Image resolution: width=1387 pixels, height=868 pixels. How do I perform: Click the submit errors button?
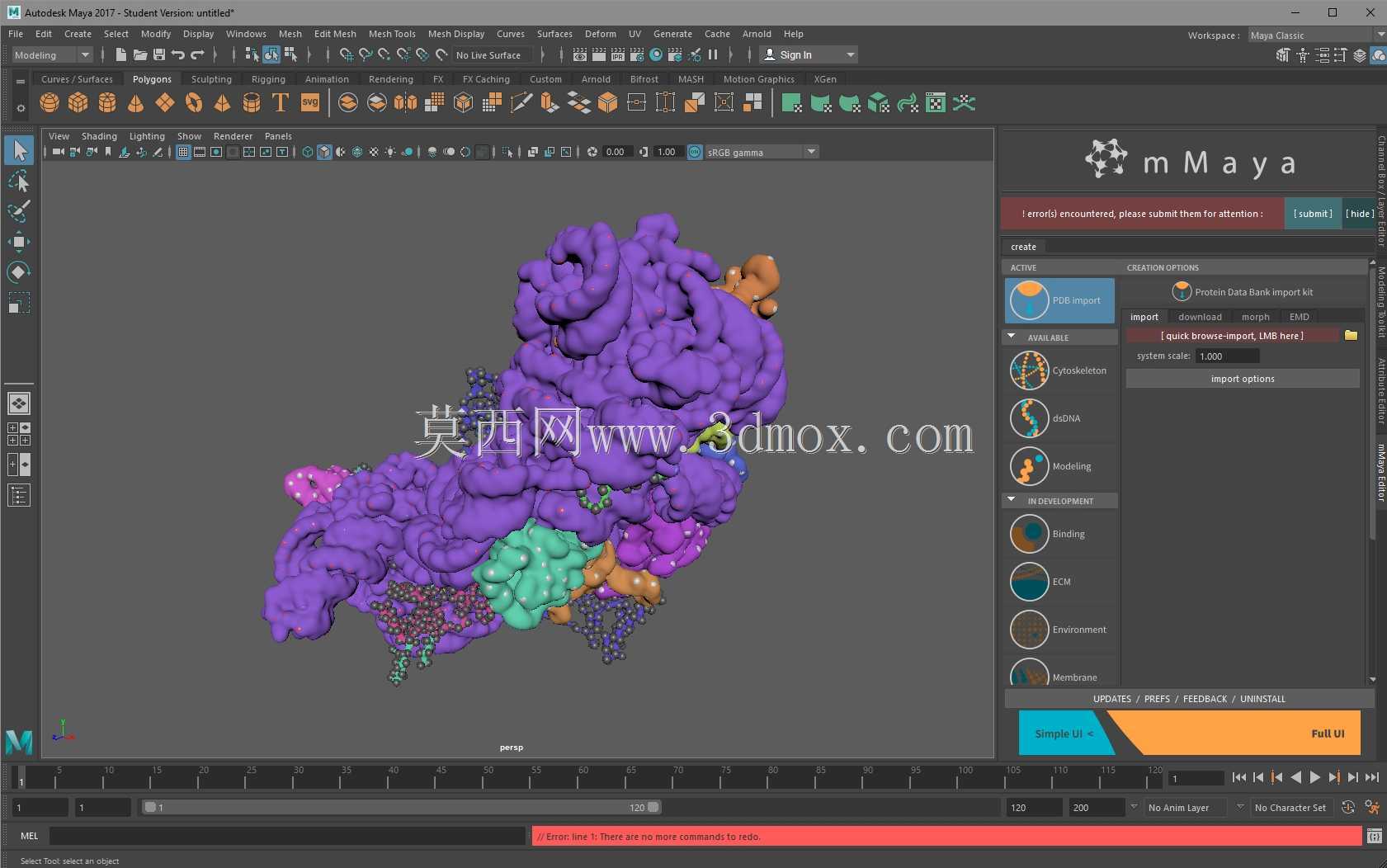click(x=1313, y=214)
